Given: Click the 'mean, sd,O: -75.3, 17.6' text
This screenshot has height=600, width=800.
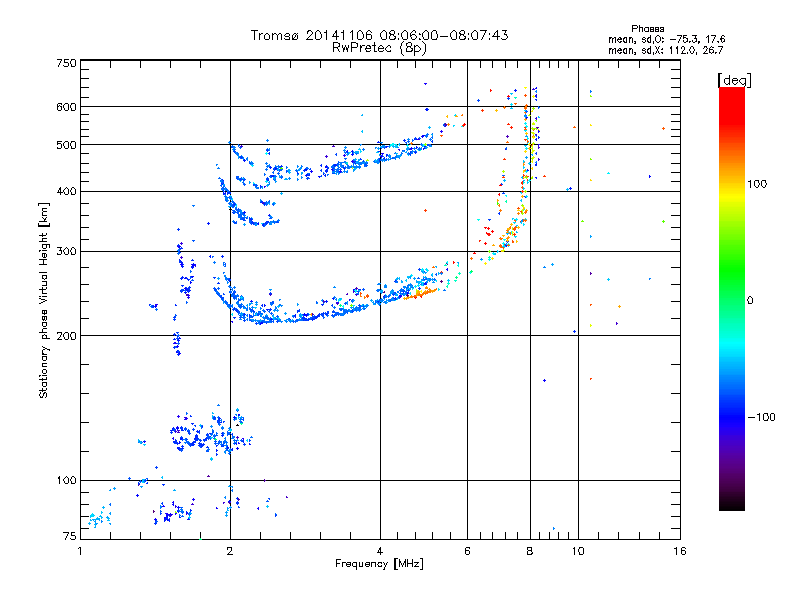Looking at the screenshot, I should click(666, 39).
